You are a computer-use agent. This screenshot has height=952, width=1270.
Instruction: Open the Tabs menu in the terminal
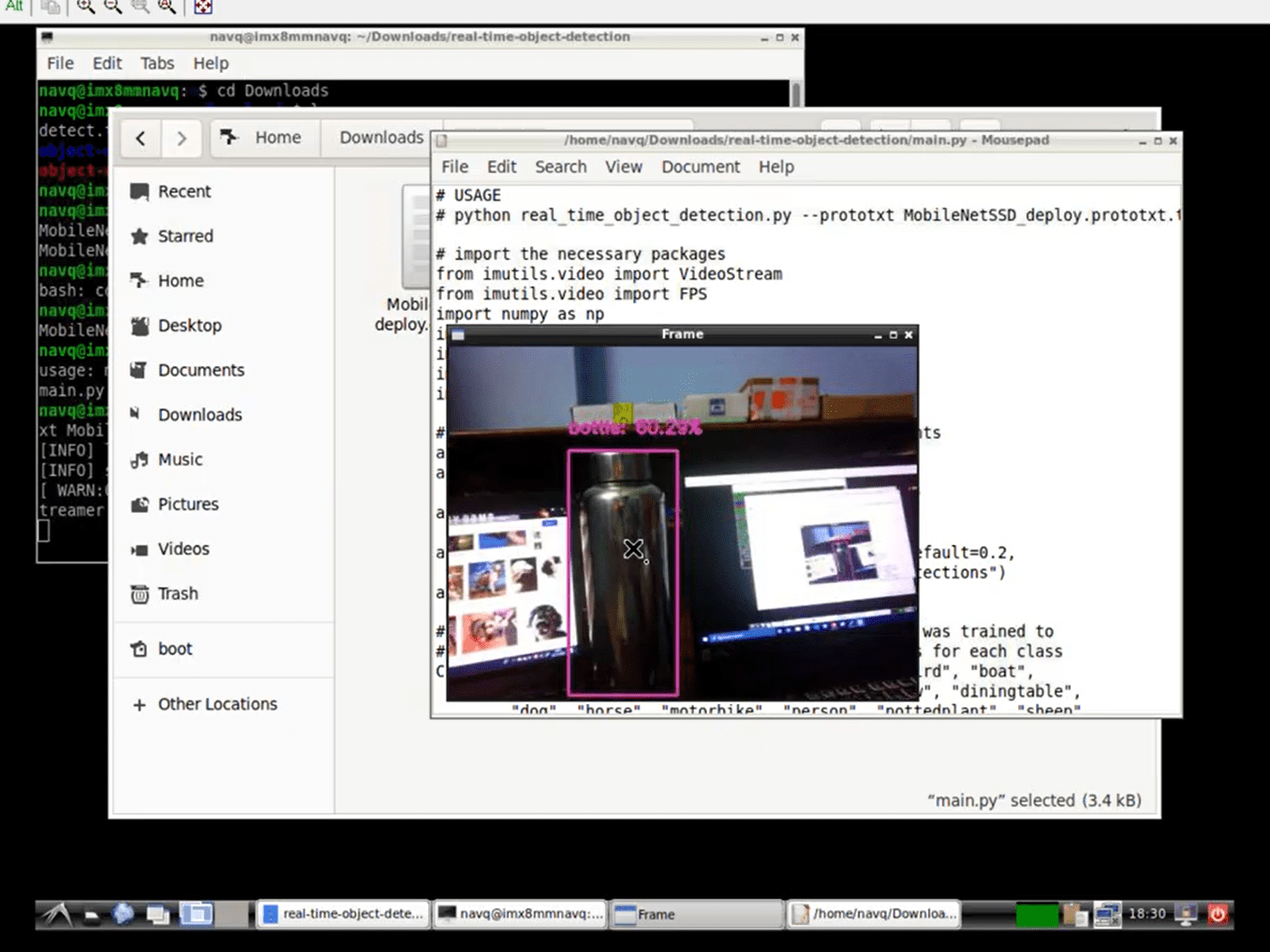coord(156,63)
